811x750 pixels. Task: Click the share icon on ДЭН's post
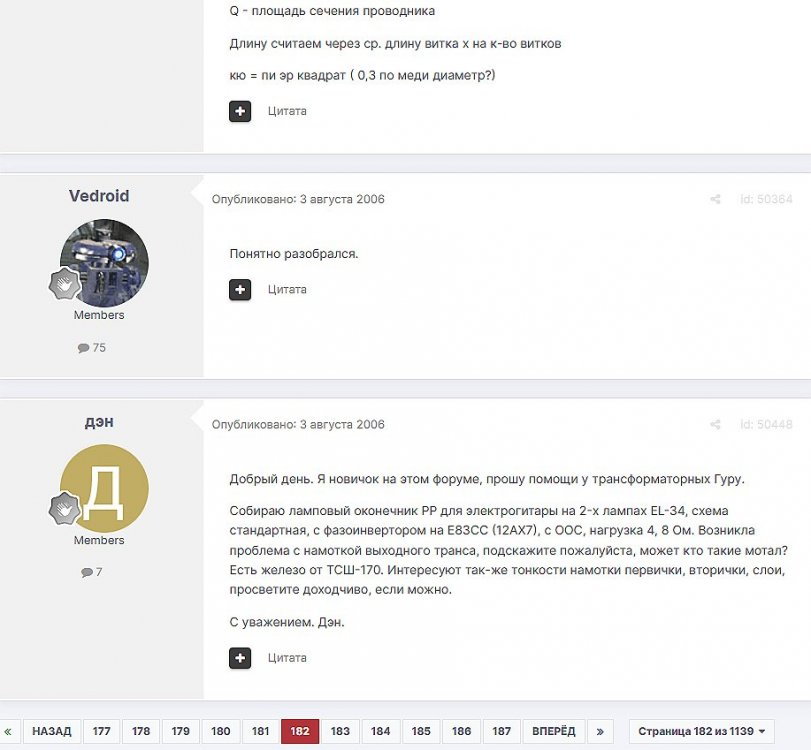715,425
